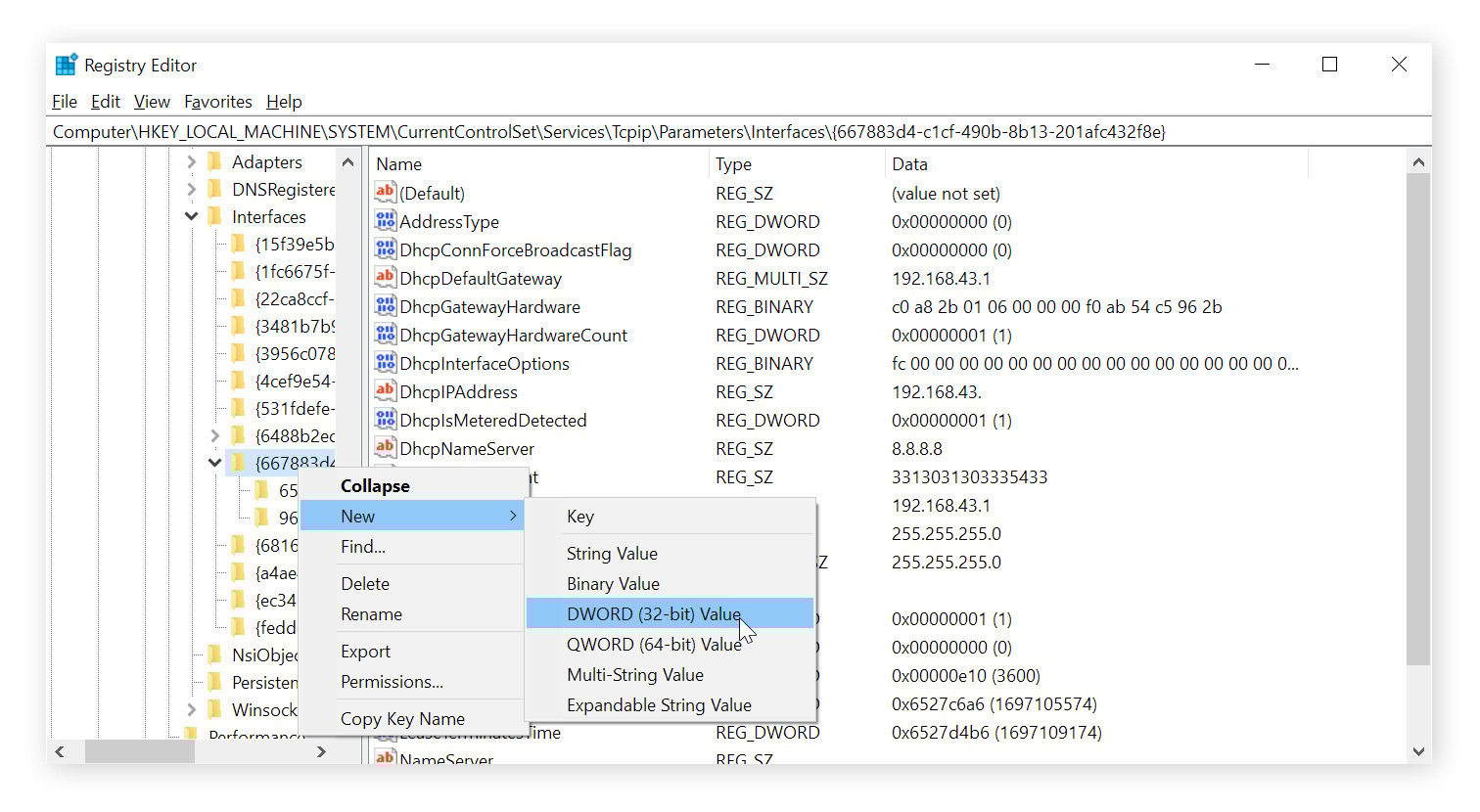The image size is (1480, 812).
Task: Click the Registry Editor app icon in title bar
Action: pyautogui.click(x=66, y=65)
